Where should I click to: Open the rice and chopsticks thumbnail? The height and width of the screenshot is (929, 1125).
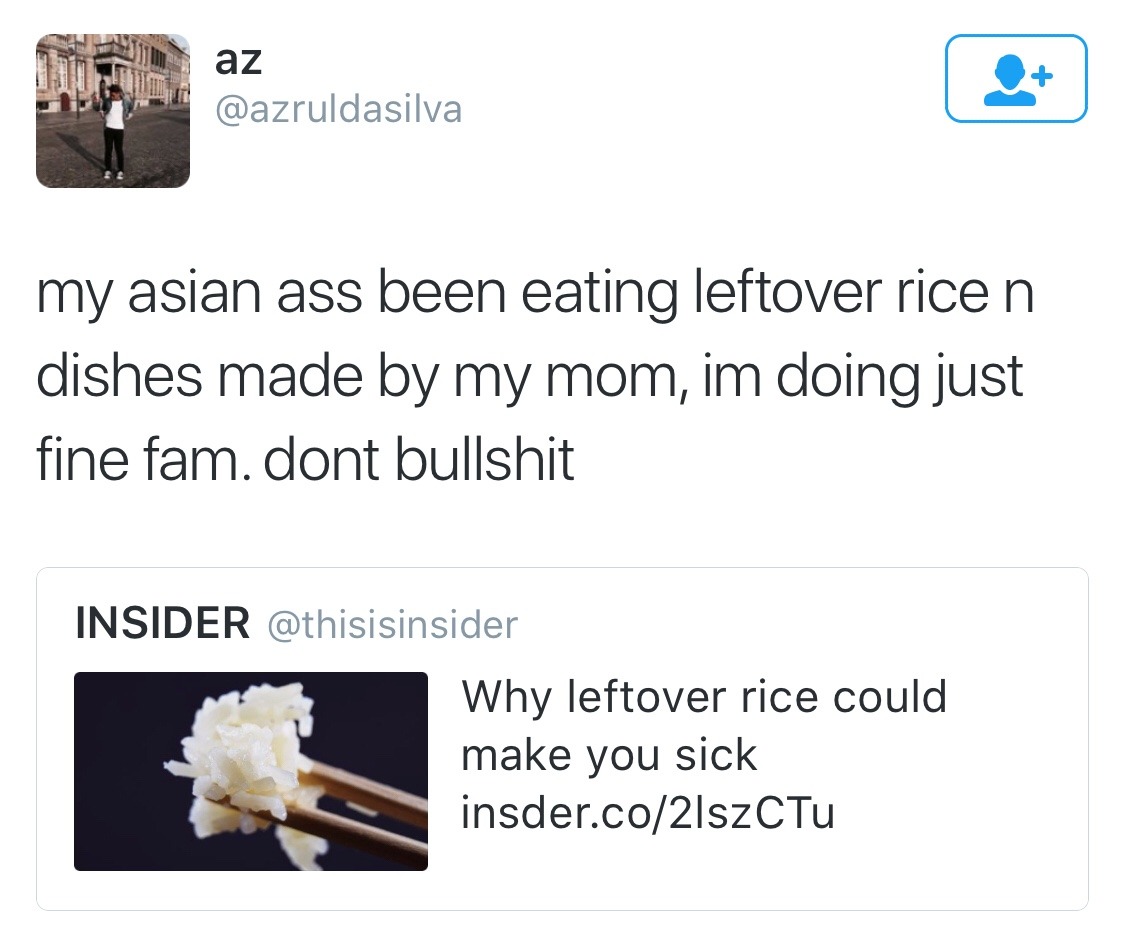coord(251,771)
